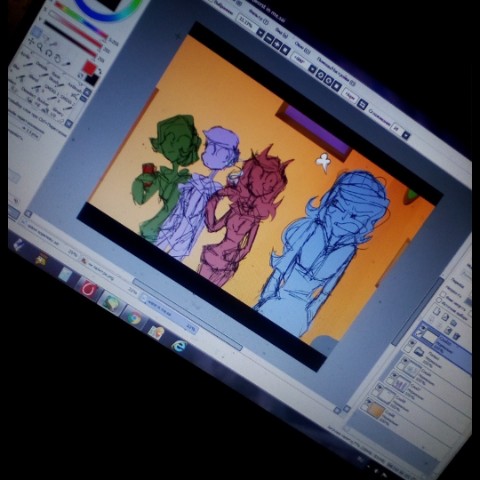The height and width of the screenshot is (480, 480).
Task: Pick the black background color swatch
Action: click(92, 79)
